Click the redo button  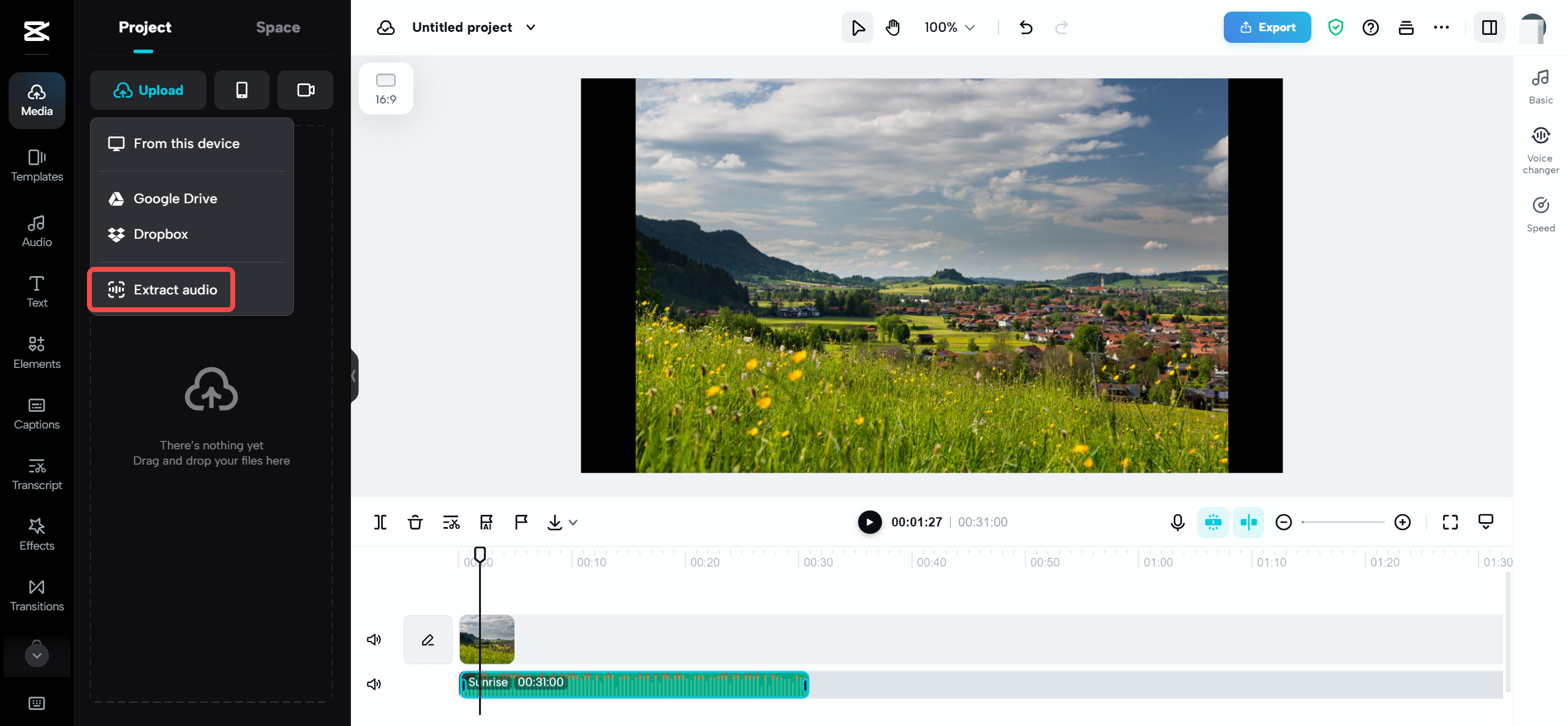pyautogui.click(x=1062, y=27)
